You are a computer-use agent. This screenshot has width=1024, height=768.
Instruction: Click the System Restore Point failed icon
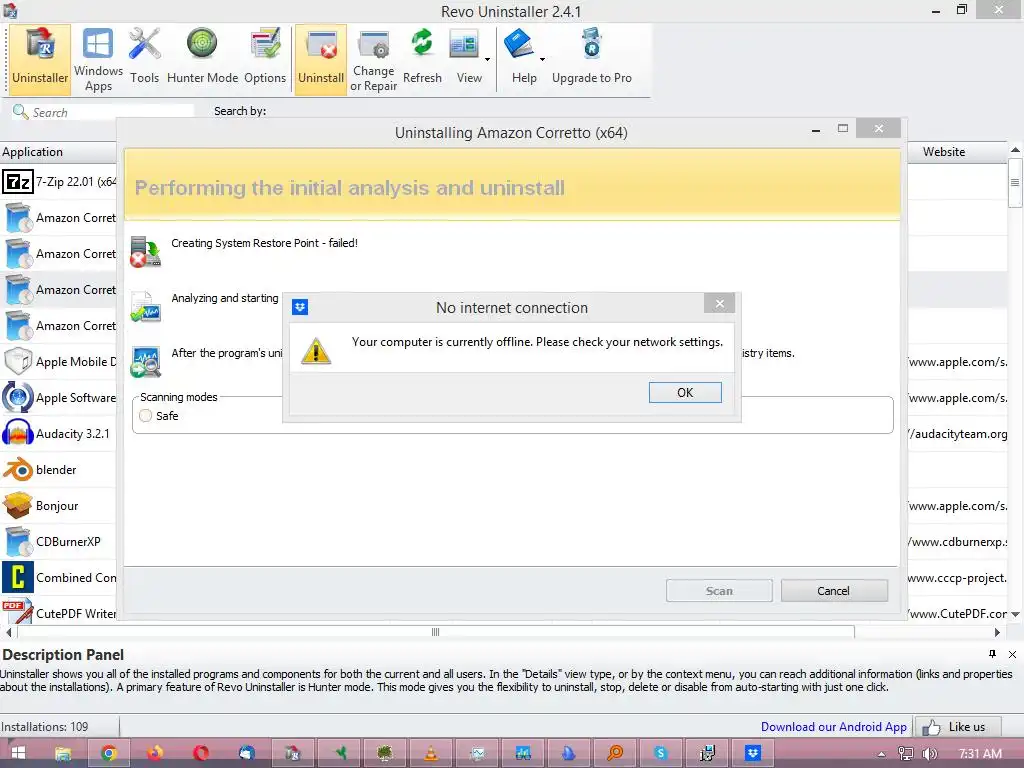coord(145,252)
